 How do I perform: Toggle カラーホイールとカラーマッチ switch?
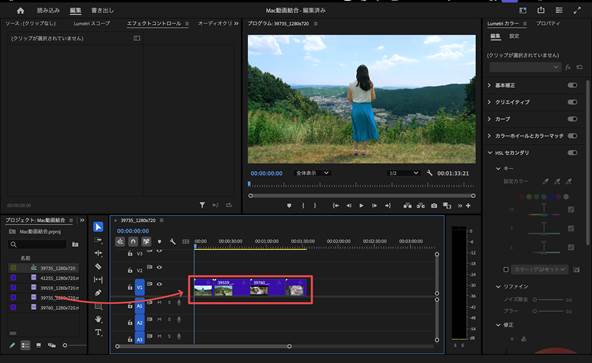tap(572, 136)
